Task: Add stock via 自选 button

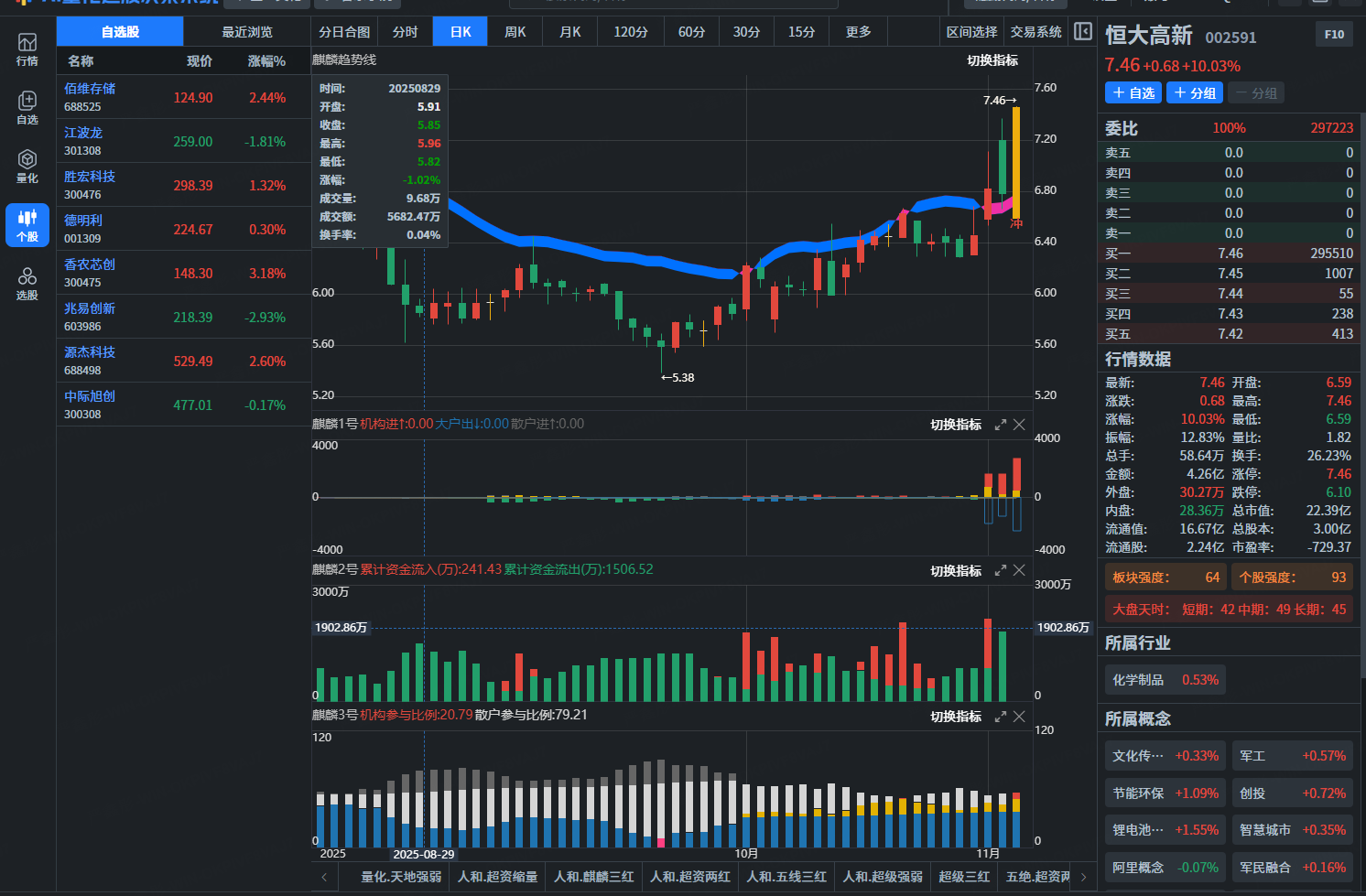Action: [1133, 92]
